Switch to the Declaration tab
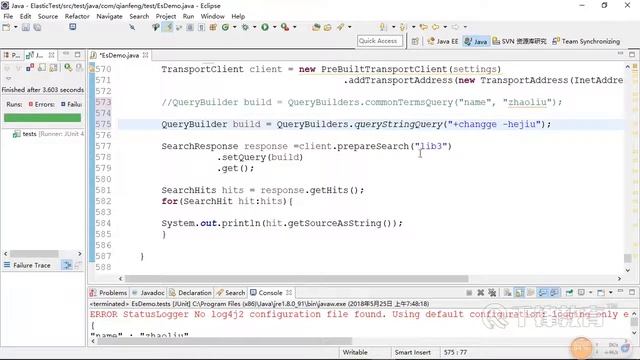Image resolution: width=640 pixels, height=360 pixels. [191, 293]
